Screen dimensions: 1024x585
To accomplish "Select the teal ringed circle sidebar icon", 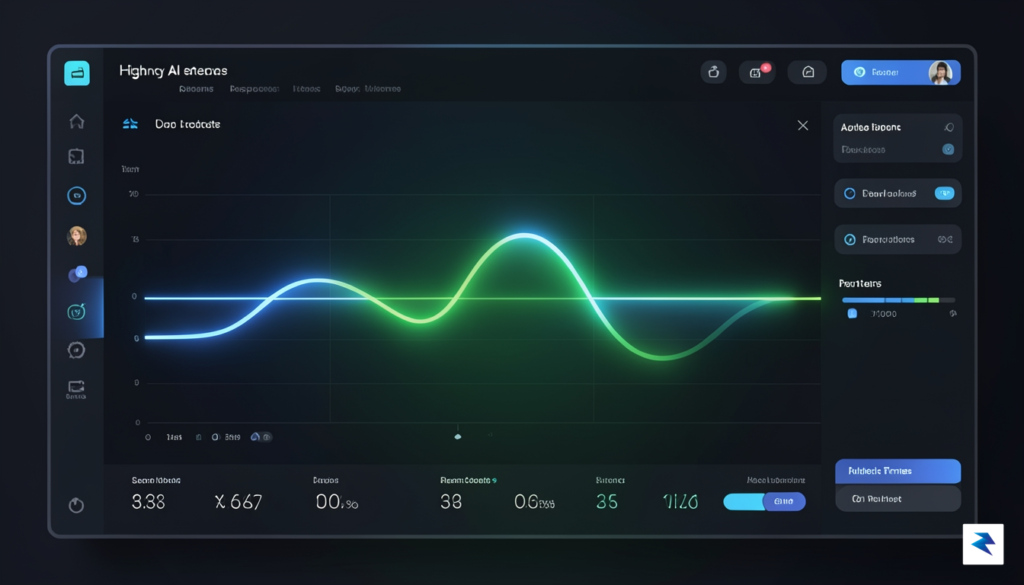I will (76, 195).
